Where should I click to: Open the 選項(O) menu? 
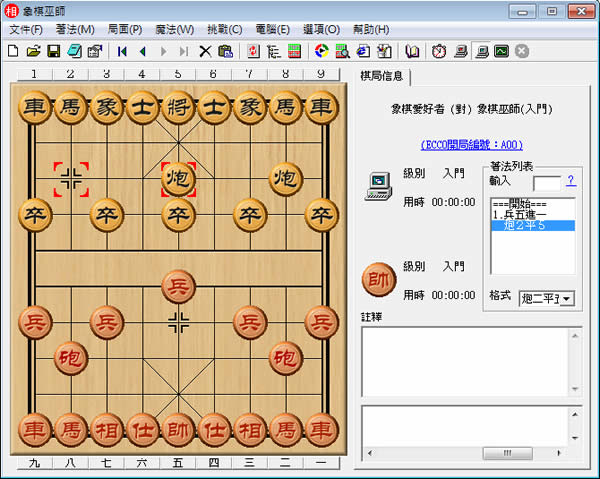coord(320,29)
